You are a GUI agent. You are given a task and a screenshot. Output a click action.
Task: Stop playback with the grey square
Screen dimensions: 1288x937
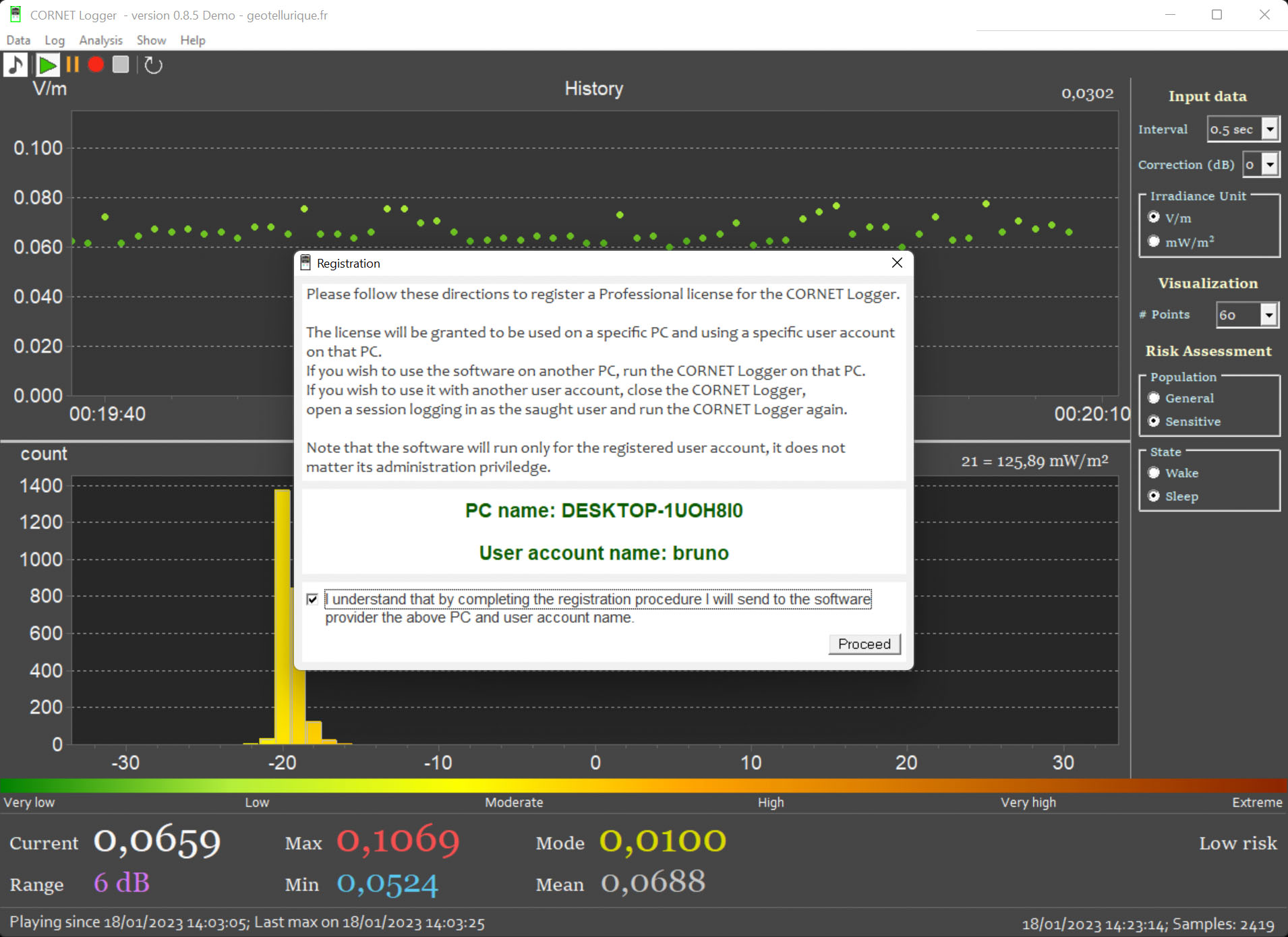point(121,65)
